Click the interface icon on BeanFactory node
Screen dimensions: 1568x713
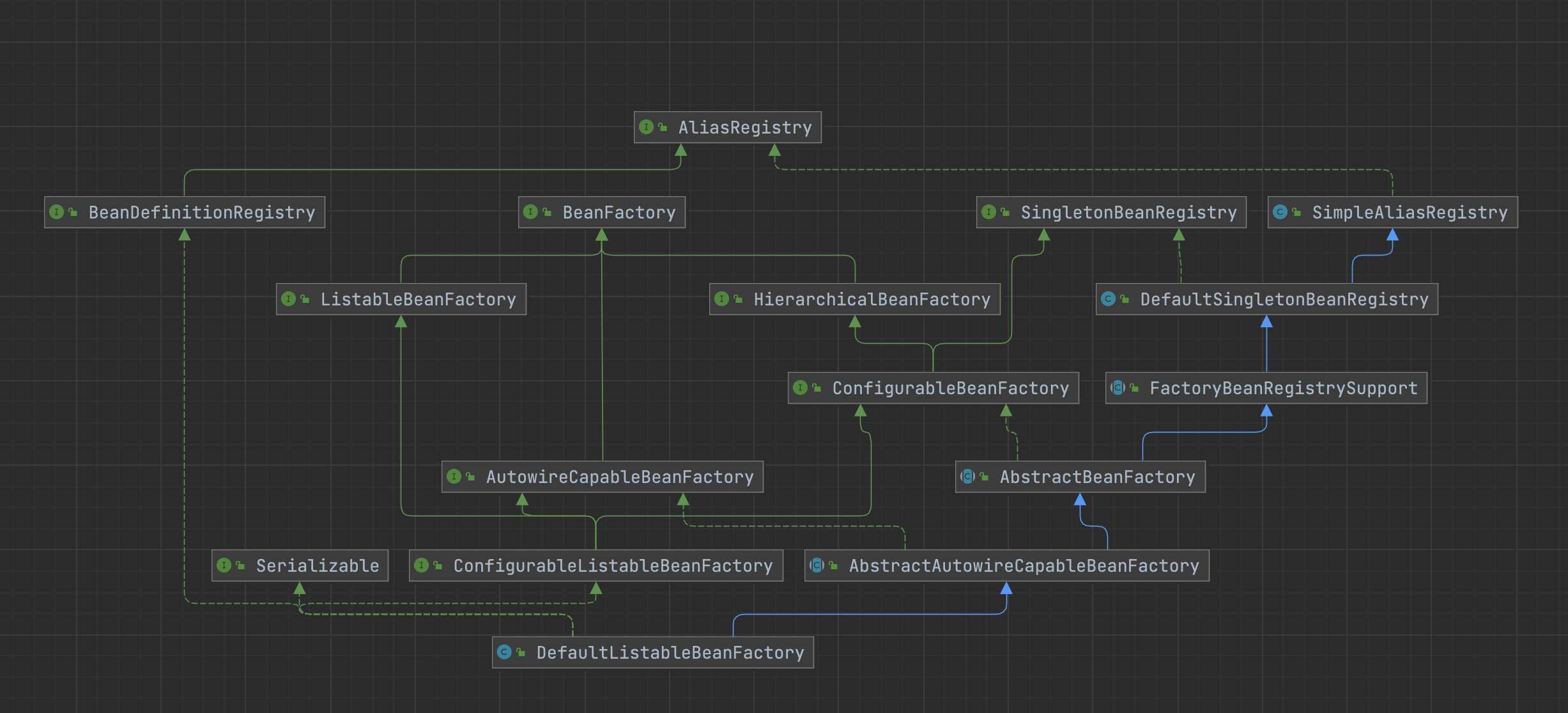click(x=530, y=212)
